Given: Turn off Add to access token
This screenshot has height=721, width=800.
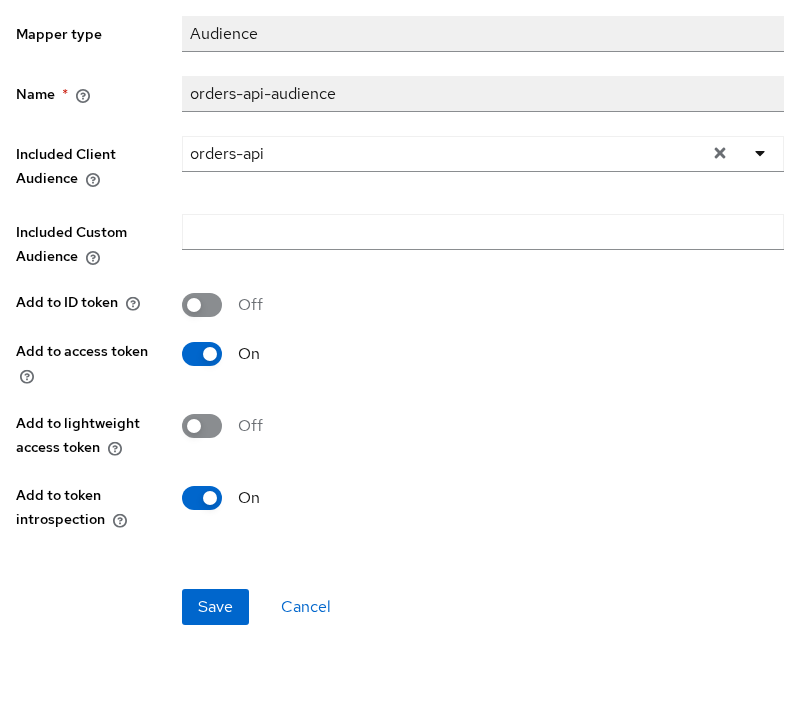Looking at the screenshot, I should 202,354.
